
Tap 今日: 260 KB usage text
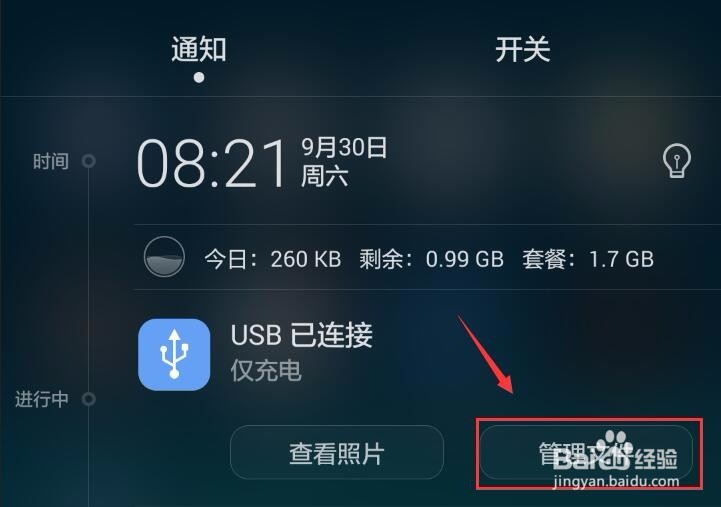(x=273, y=259)
